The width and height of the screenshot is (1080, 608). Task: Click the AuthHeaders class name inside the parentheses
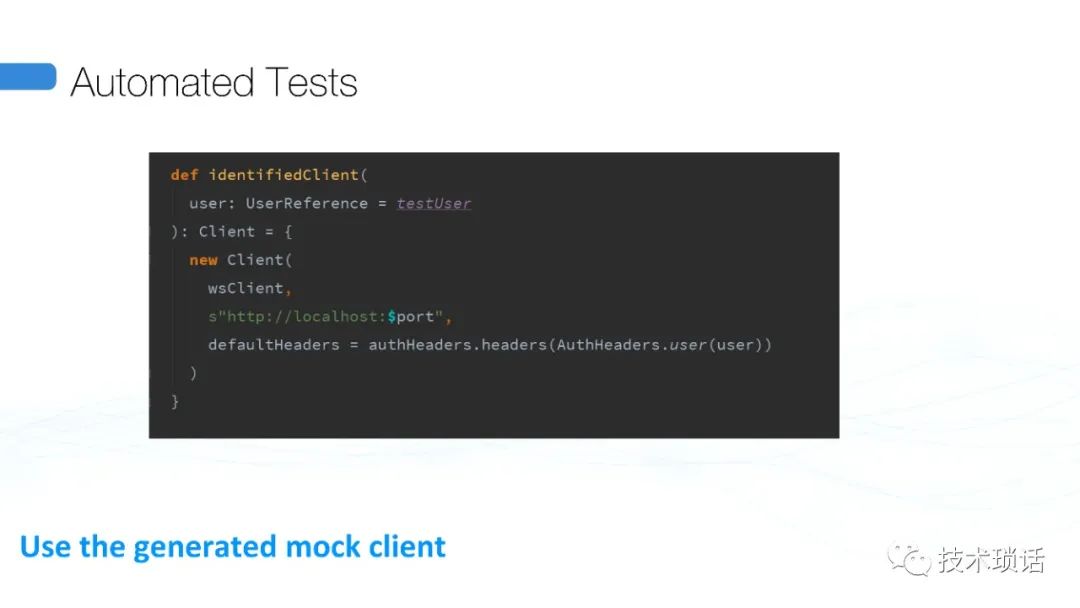[608, 345]
